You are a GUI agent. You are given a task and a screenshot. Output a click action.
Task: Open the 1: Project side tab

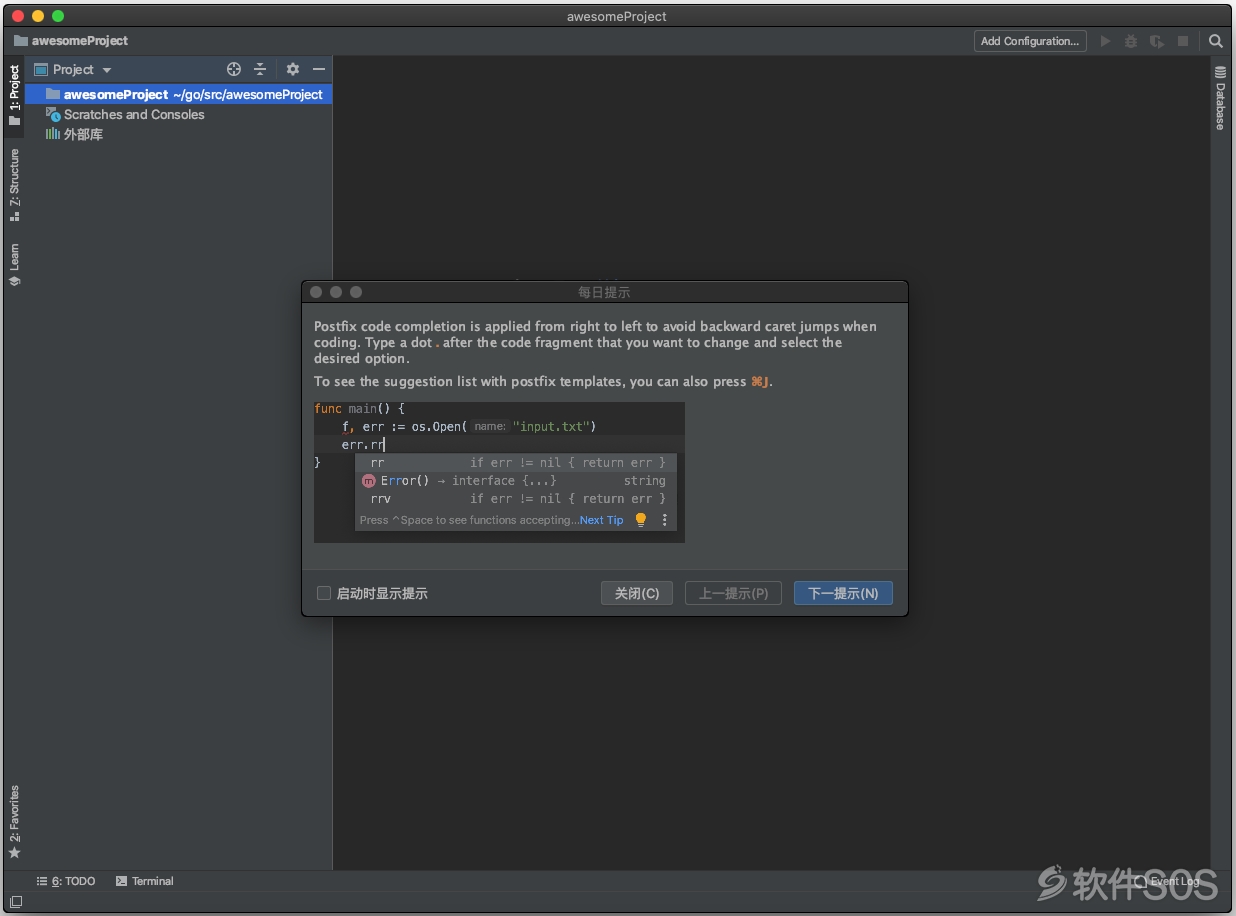[14, 95]
